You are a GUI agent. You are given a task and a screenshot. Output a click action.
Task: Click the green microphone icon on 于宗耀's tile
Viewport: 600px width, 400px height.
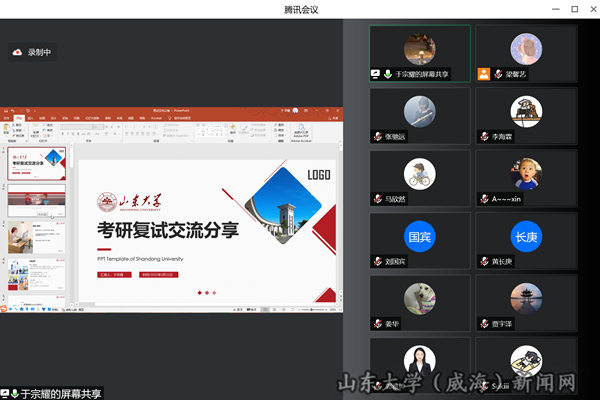(388, 74)
